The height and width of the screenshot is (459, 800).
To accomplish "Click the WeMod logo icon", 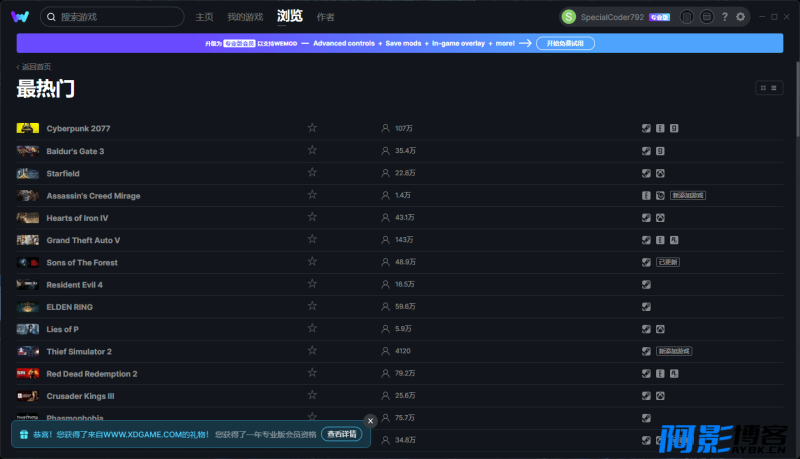I will [20, 17].
